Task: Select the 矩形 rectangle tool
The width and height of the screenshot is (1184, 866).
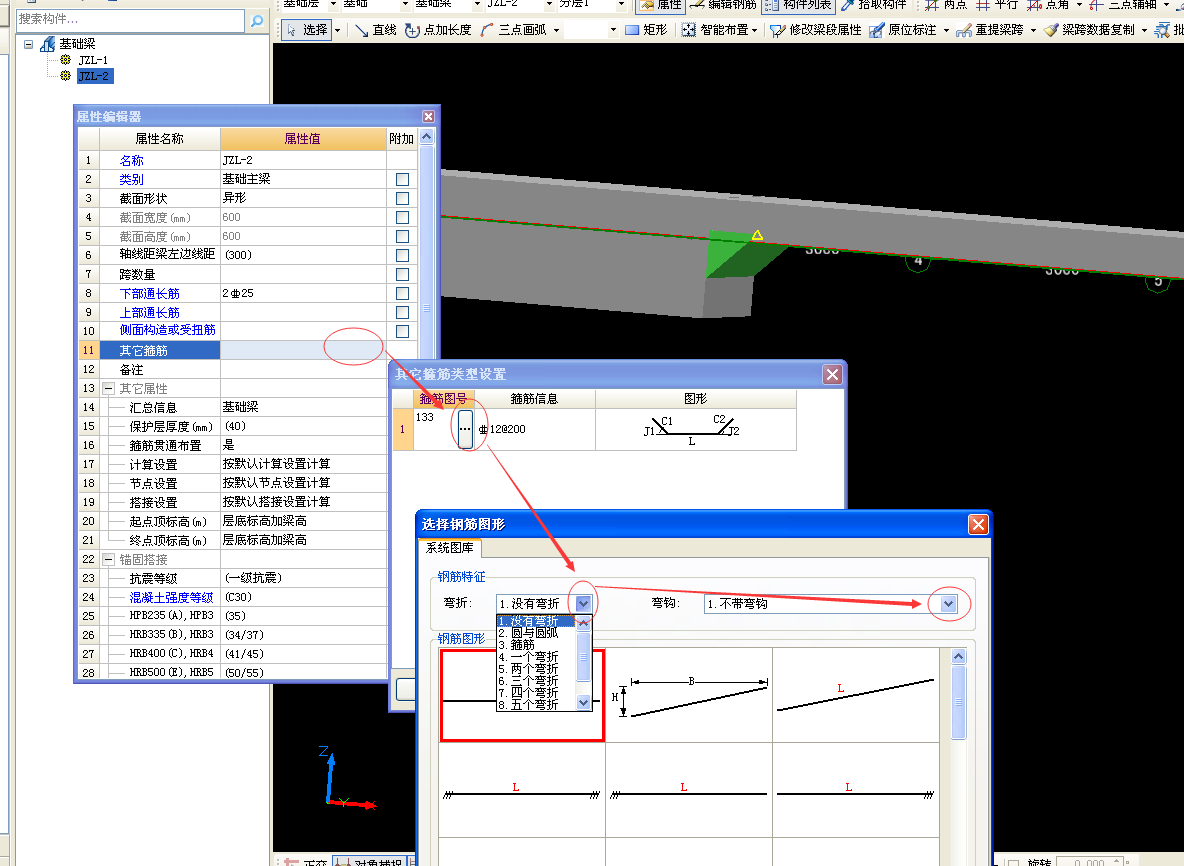Action: pyautogui.click(x=646, y=29)
